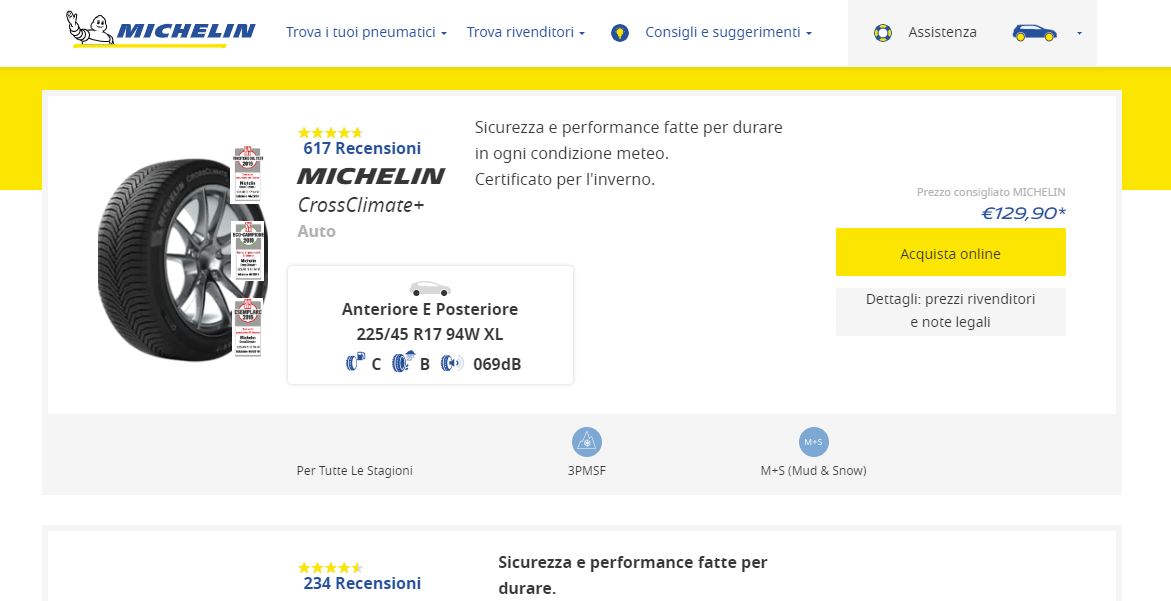
Task: Click the 3PMSF snowflake mountain icon
Action: (x=587, y=442)
